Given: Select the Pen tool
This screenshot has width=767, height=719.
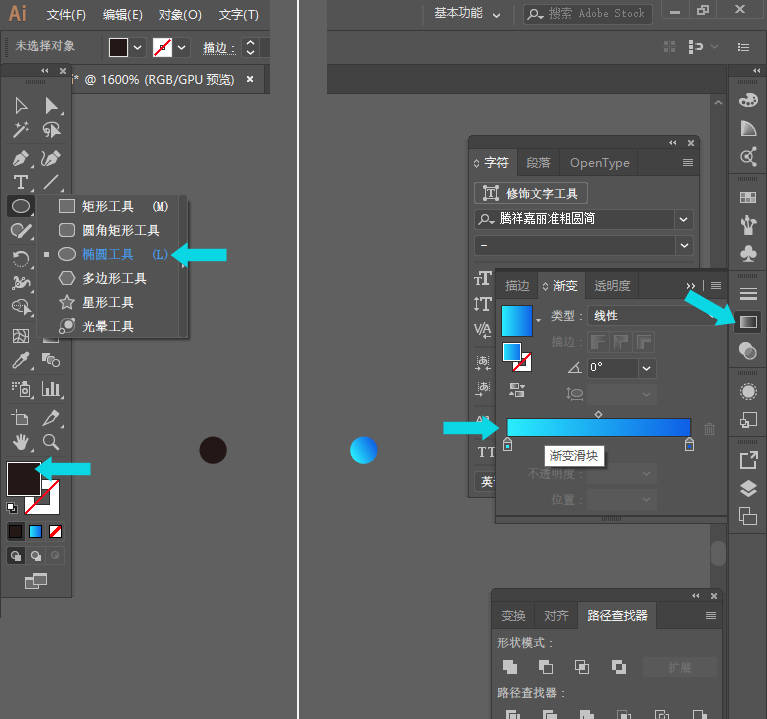Looking at the screenshot, I should click(21, 158).
